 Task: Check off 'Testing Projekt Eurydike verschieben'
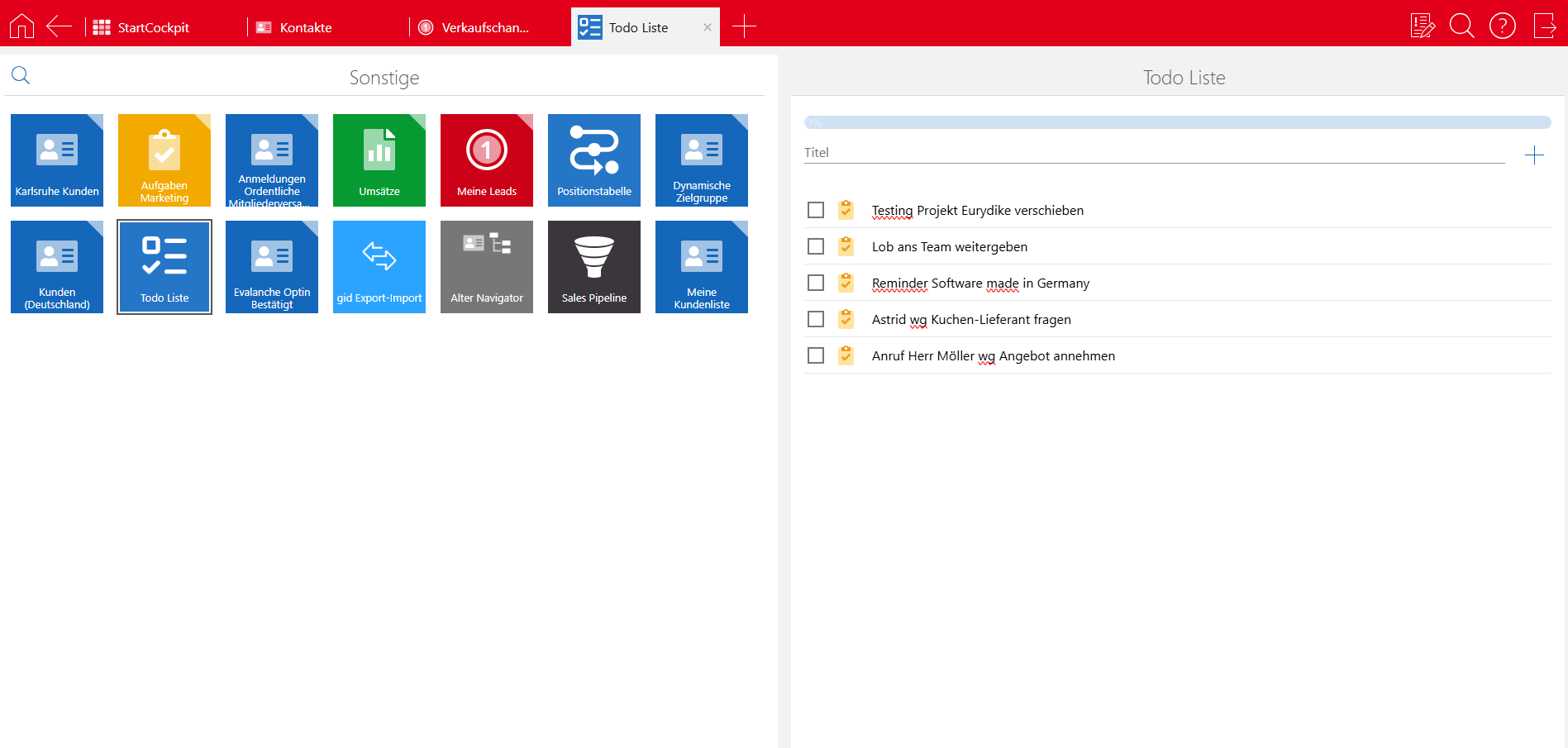pyautogui.click(x=816, y=210)
